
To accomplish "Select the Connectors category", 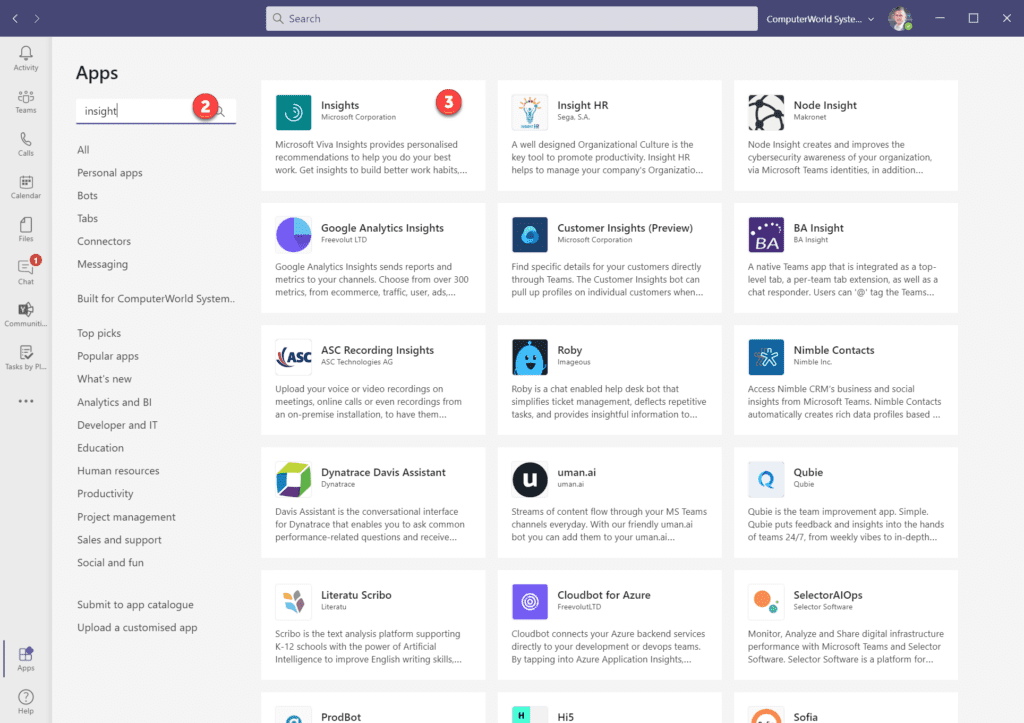I will pyautogui.click(x=104, y=241).
